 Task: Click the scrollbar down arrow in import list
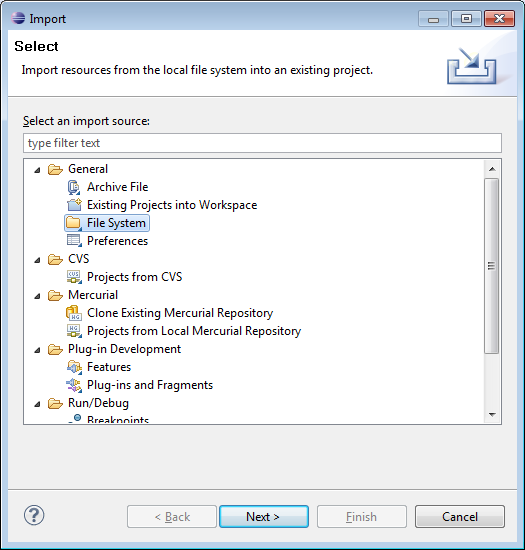(492, 415)
